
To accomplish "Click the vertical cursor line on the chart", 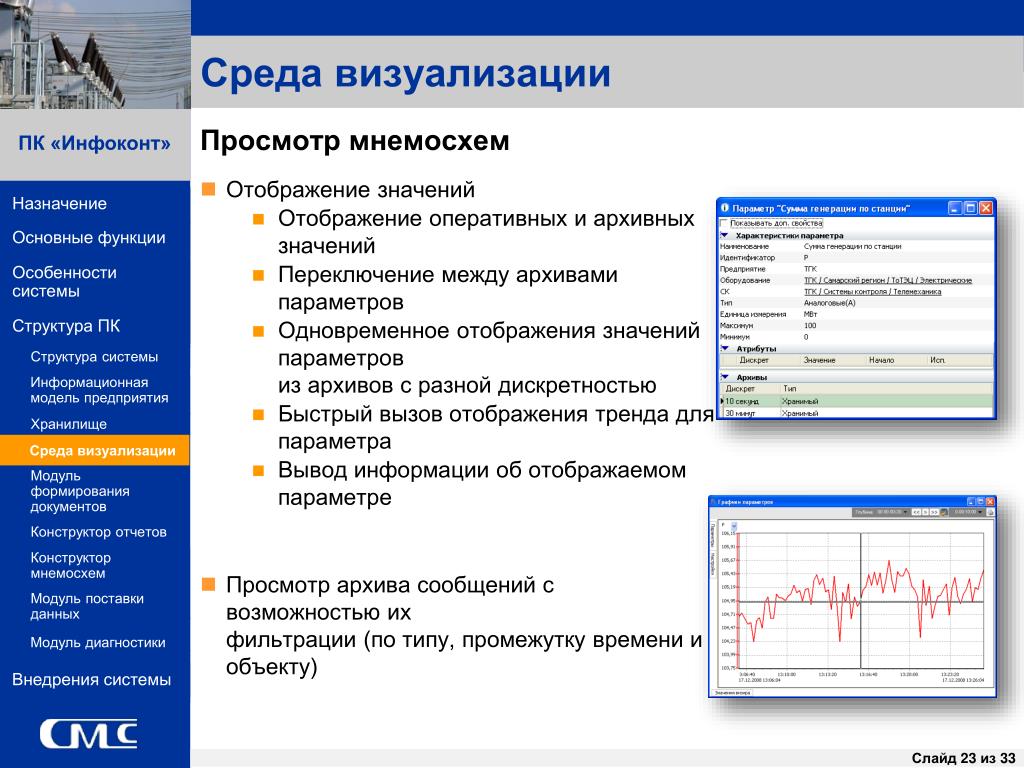I will [x=861, y=601].
